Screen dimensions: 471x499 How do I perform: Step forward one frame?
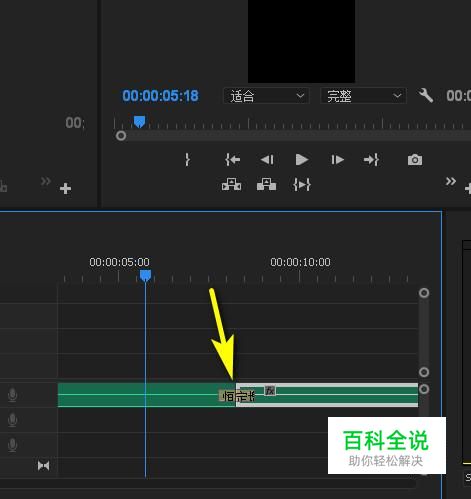337,160
